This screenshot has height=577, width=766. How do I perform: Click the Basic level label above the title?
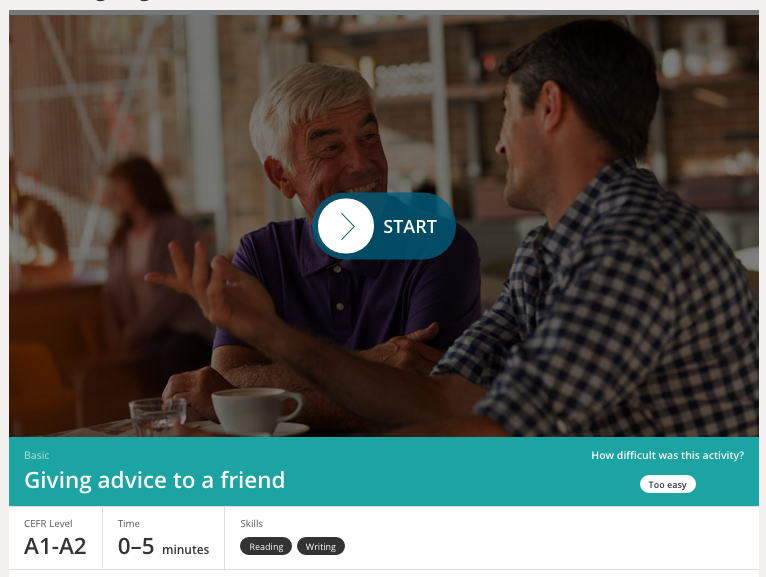click(37, 455)
